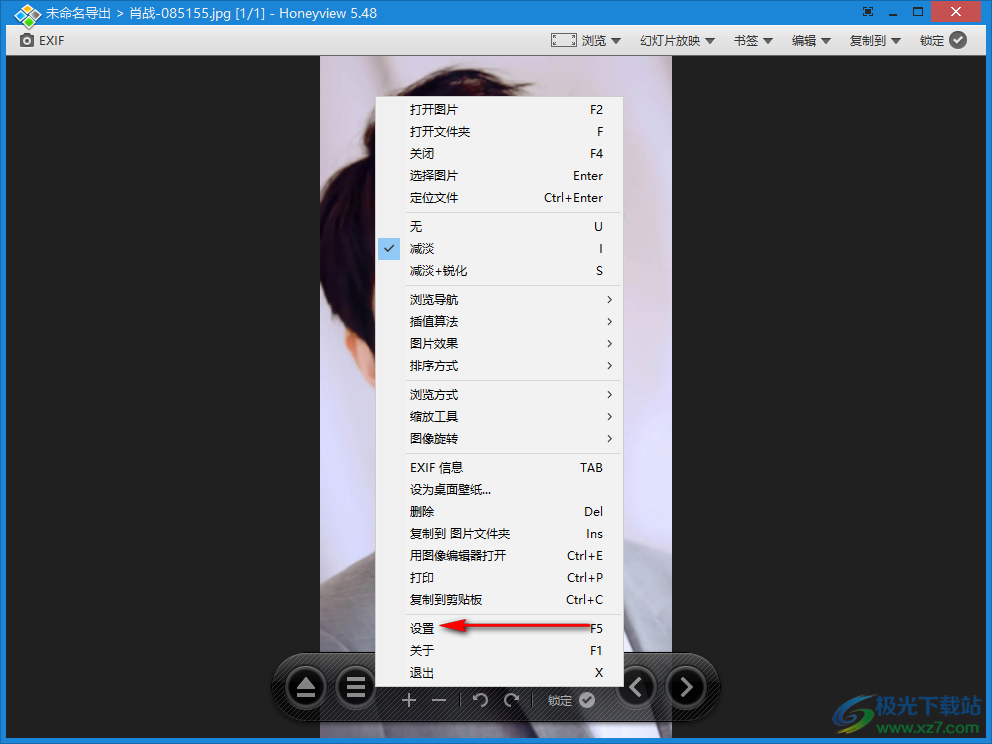992x744 pixels.
Task: Expand 缩放工具 submenu
Action: tap(500, 416)
